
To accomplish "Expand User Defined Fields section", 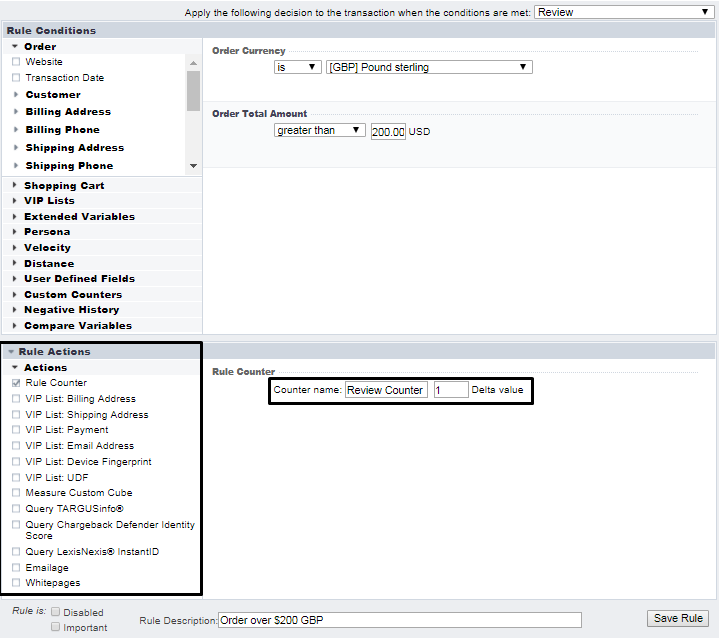I will point(15,278).
